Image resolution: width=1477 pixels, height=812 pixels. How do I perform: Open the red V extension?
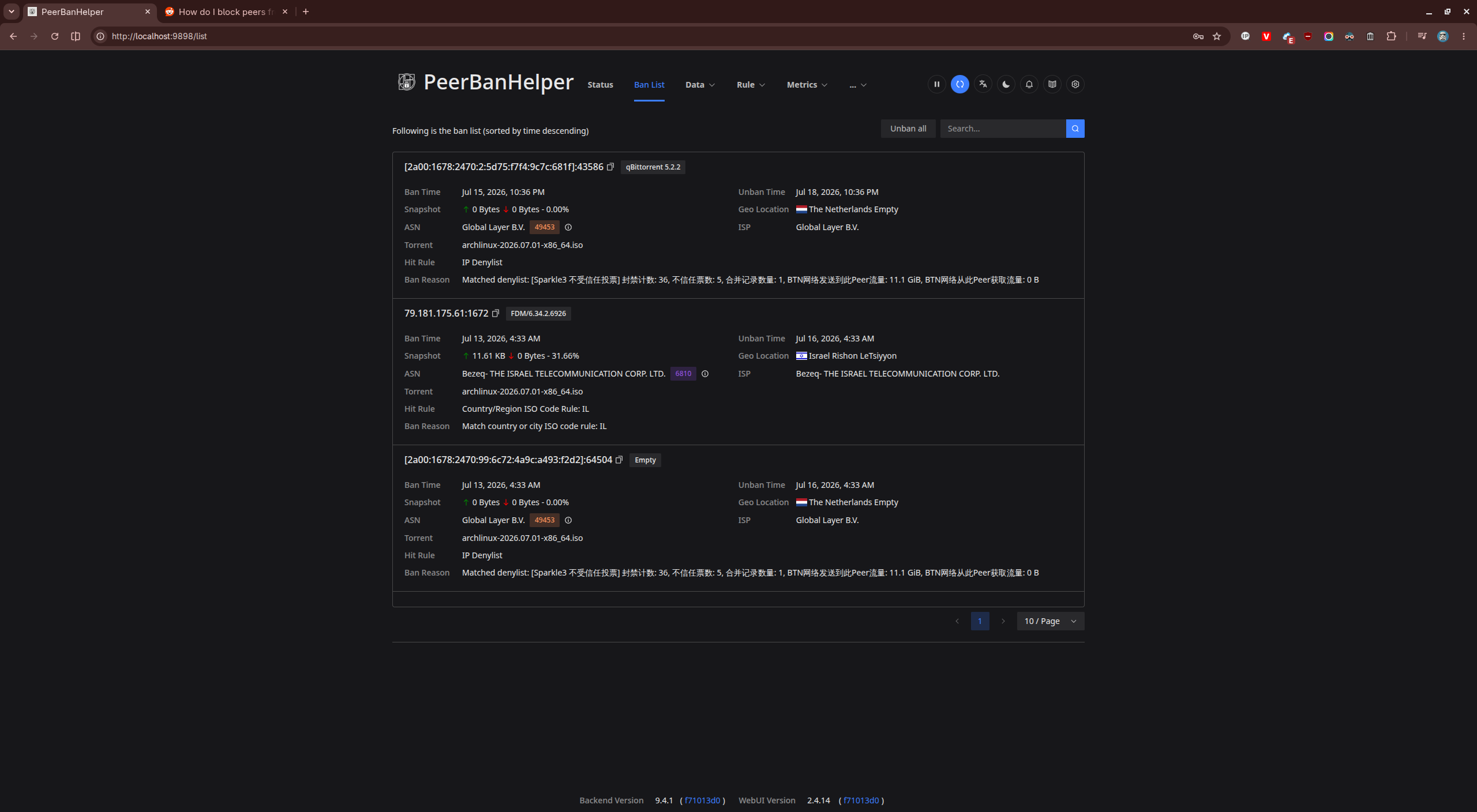pos(1266,36)
